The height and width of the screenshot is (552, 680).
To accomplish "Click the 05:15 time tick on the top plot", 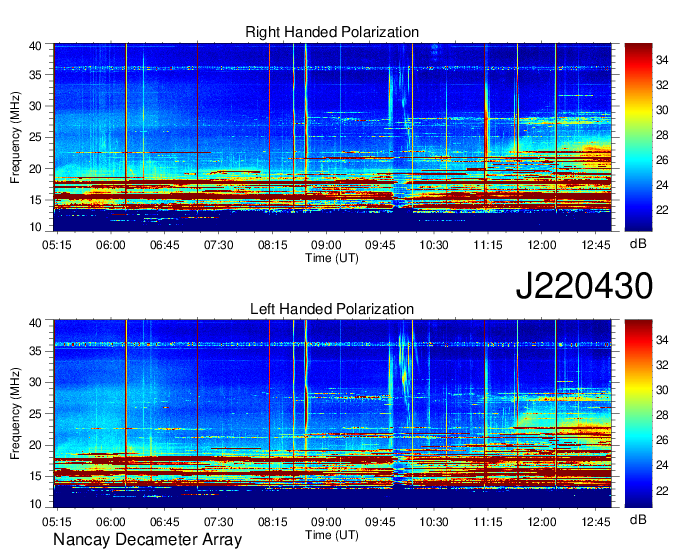I will coord(57,245).
